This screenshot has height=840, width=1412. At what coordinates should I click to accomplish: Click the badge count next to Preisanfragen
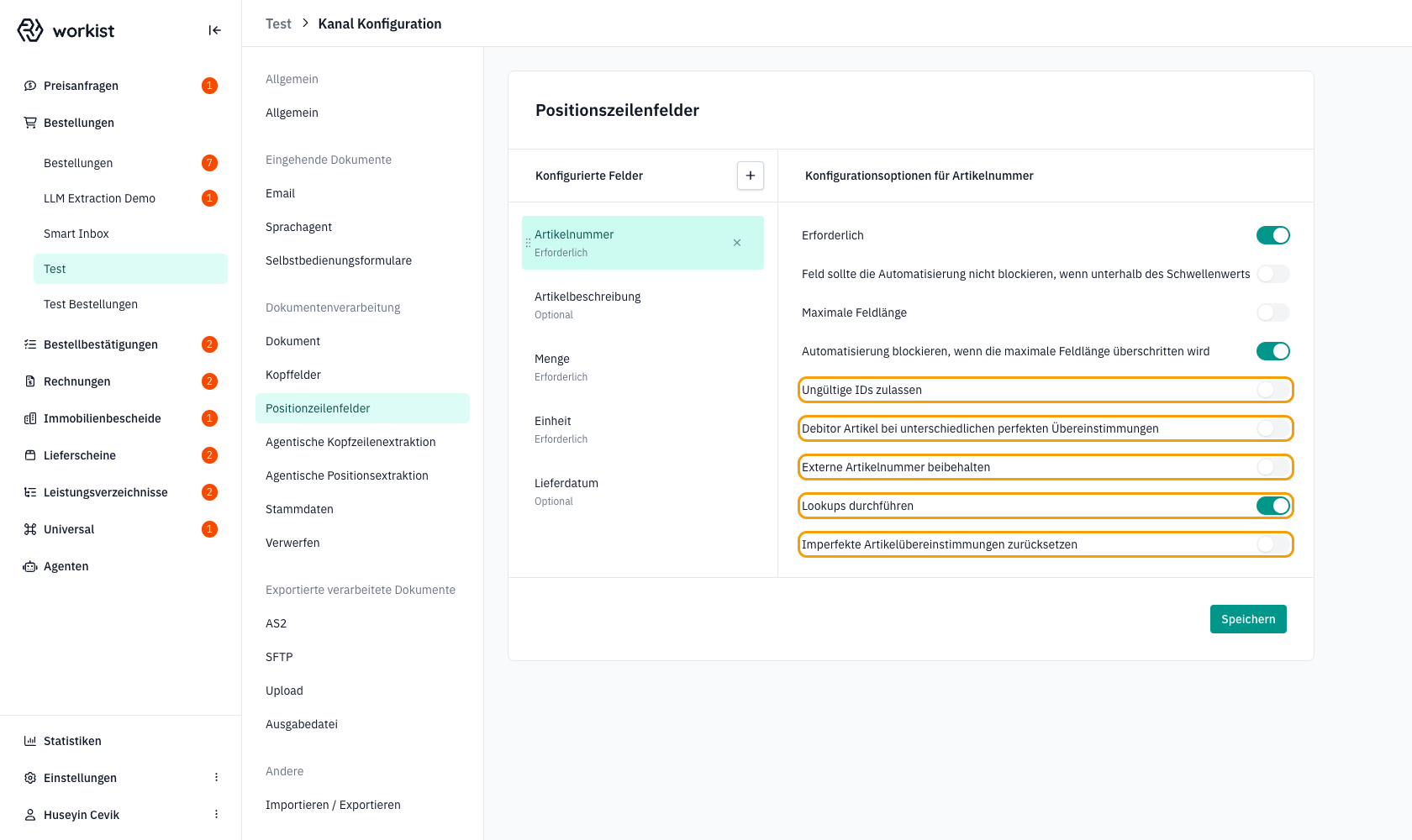(x=210, y=86)
